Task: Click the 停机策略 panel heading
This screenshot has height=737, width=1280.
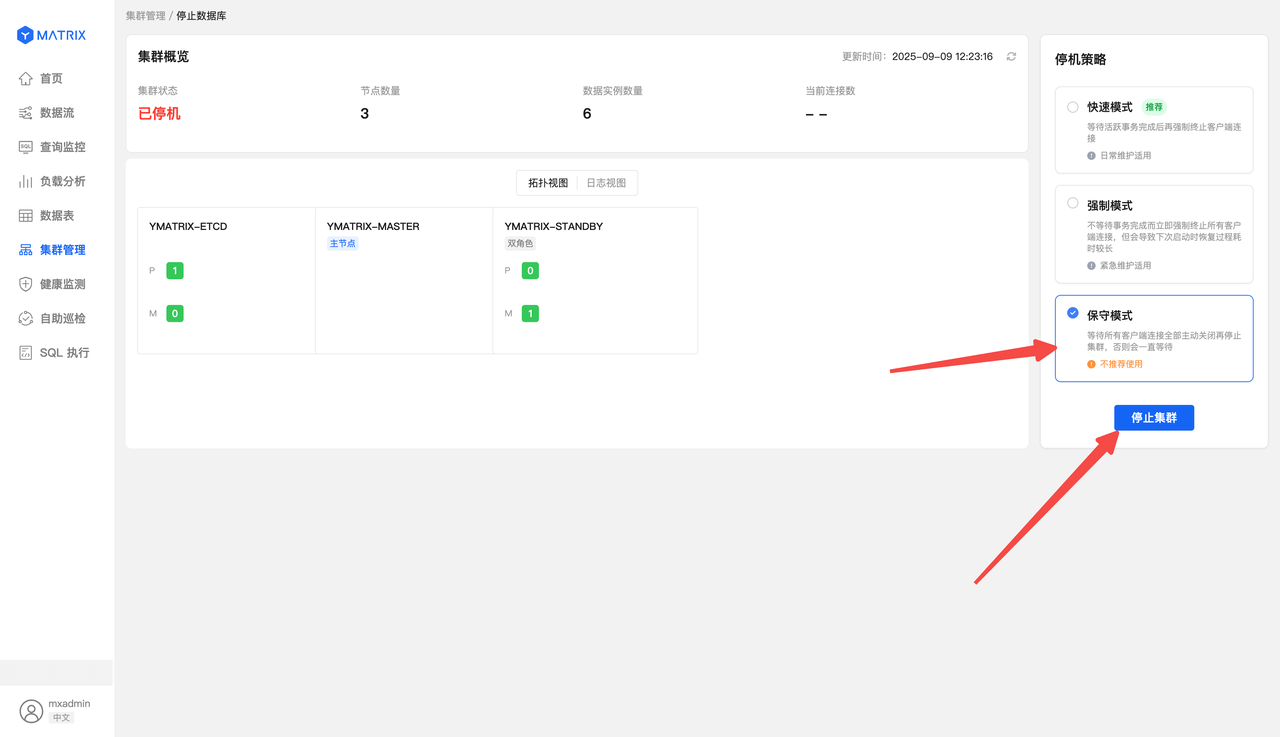Action: pos(1081,60)
